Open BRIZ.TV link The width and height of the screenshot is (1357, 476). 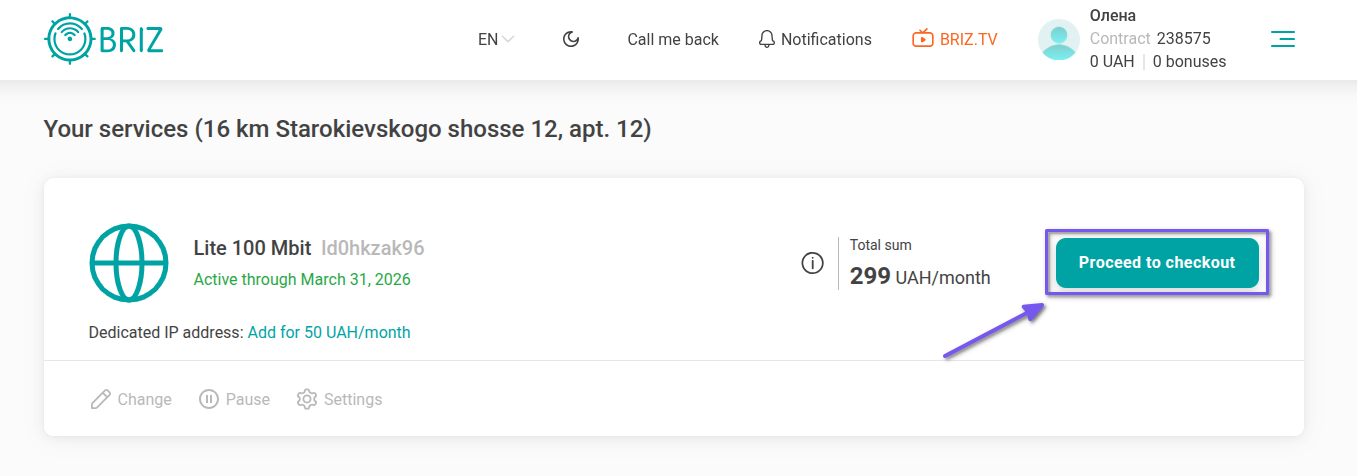(x=968, y=40)
